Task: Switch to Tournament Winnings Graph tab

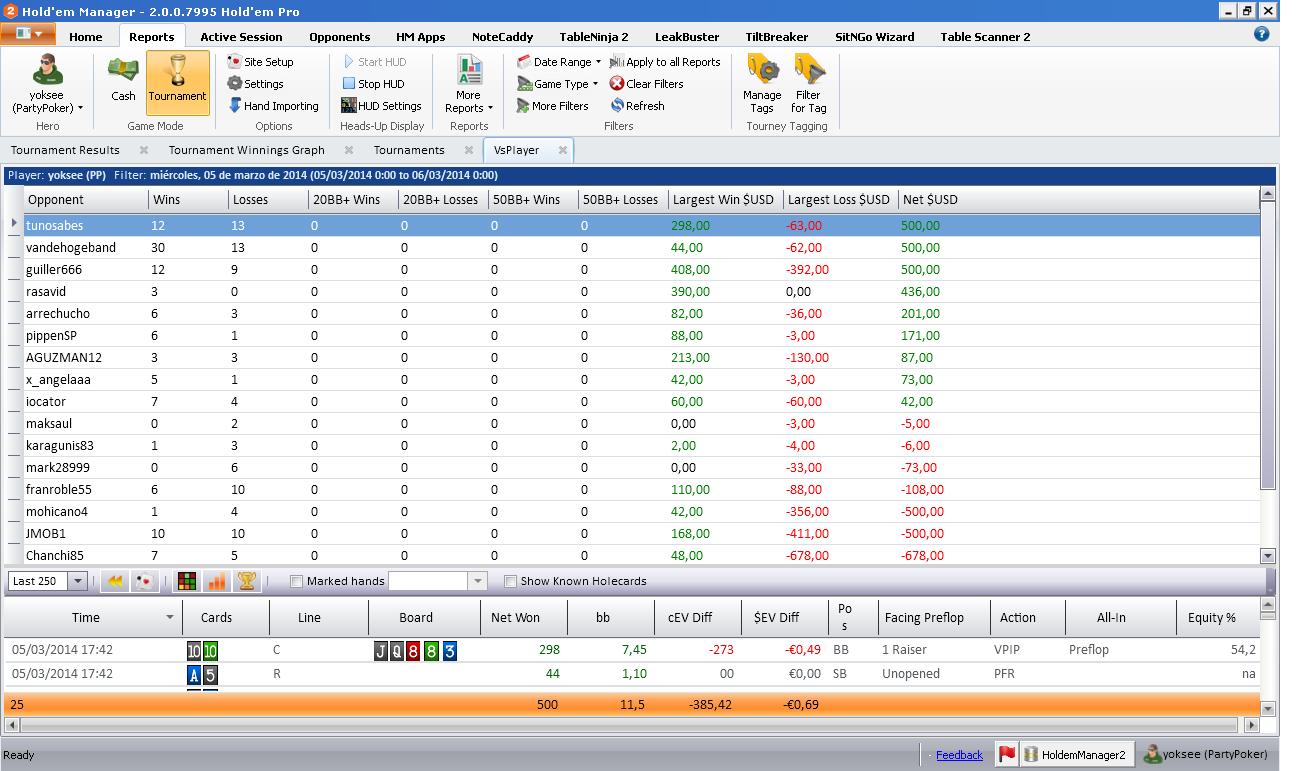Action: pyautogui.click(x=247, y=150)
